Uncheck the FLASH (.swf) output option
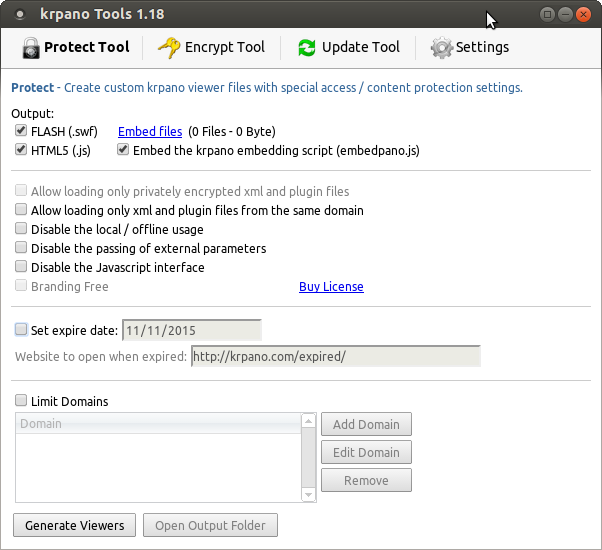 tap(22, 131)
